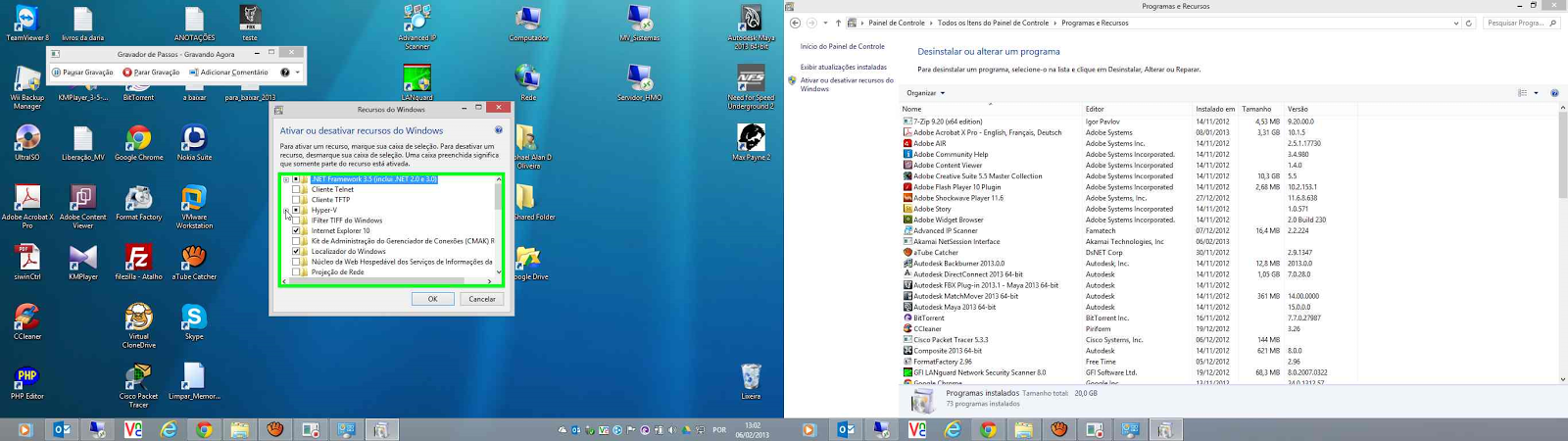This screenshot has height=441, width=1568.
Task: Open Virtual CloneDrive desktop icon
Action: tap(138, 326)
